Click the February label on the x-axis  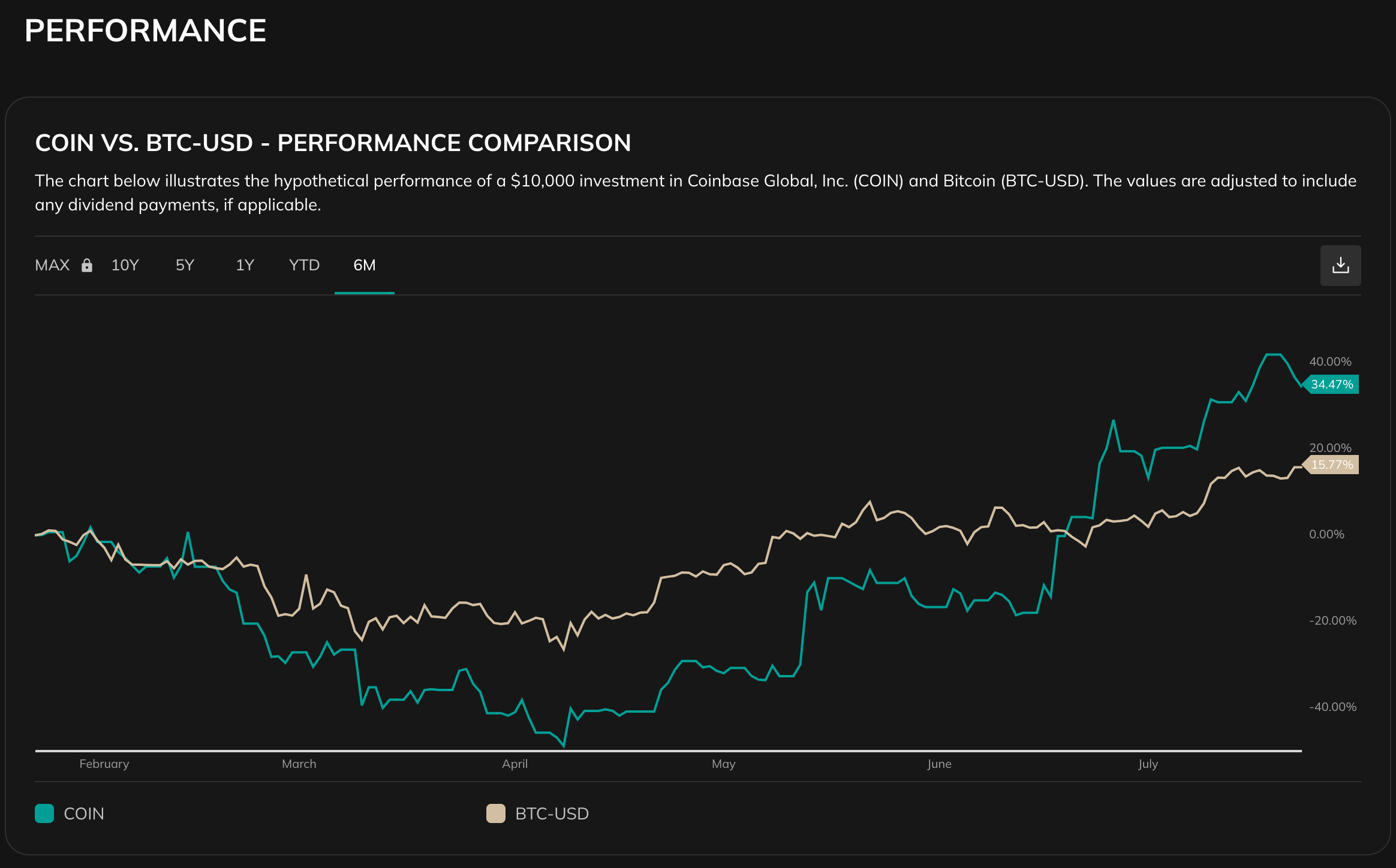click(104, 764)
